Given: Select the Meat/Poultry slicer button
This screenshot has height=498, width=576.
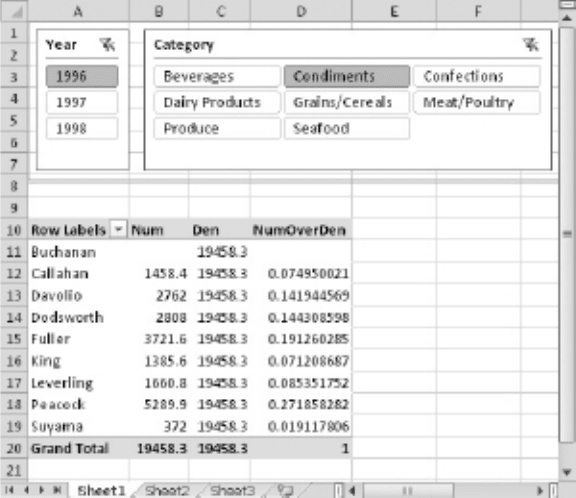Looking at the screenshot, I should coord(477,102).
